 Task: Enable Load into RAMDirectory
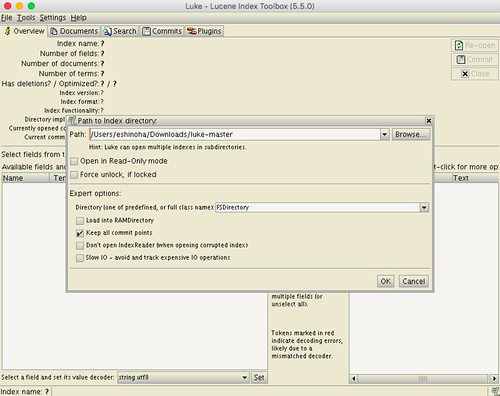pos(80,221)
